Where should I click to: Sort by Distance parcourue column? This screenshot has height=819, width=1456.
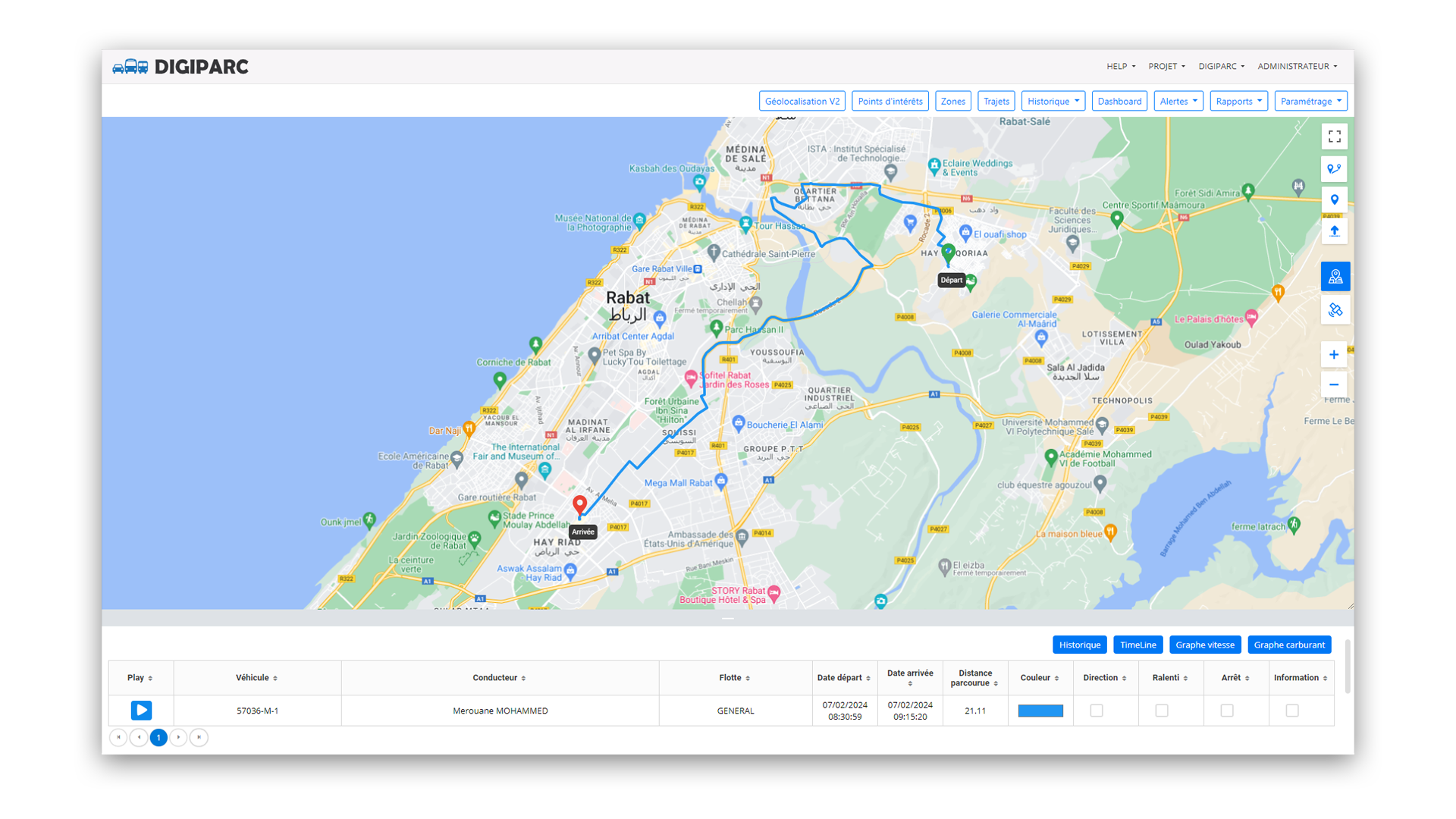[x=975, y=678]
